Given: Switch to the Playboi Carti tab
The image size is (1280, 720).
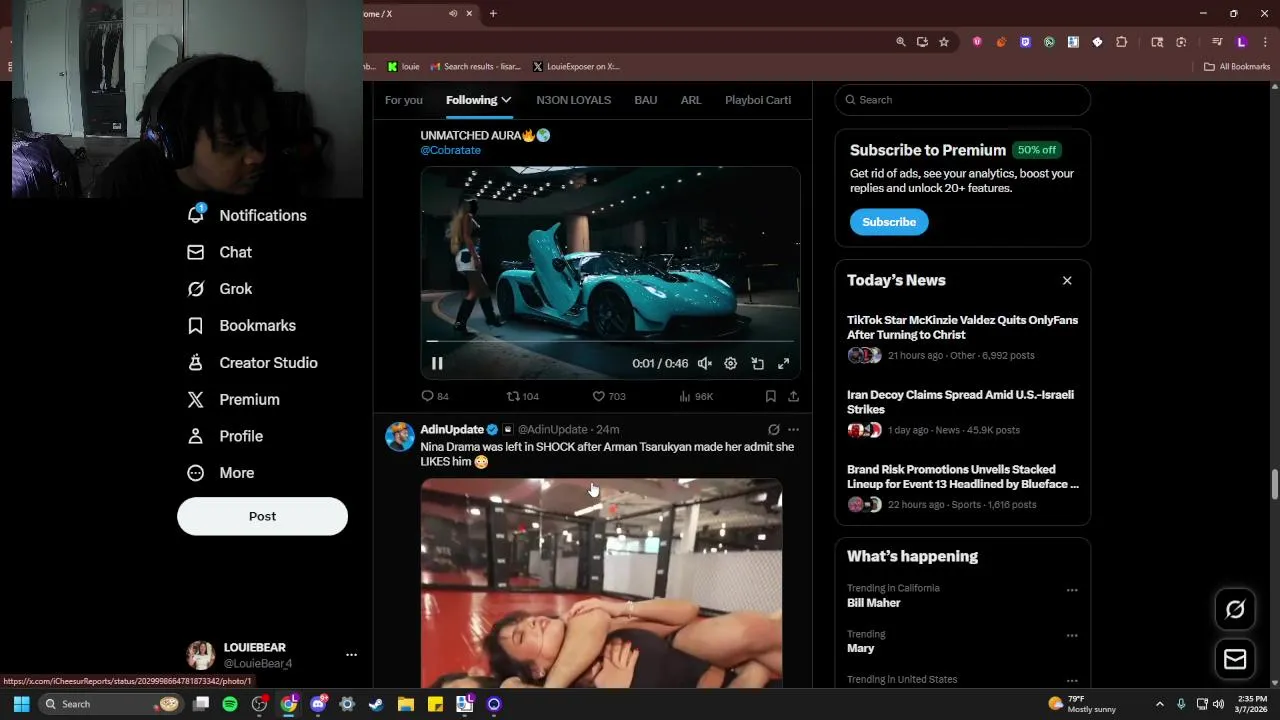Looking at the screenshot, I should click(x=758, y=100).
